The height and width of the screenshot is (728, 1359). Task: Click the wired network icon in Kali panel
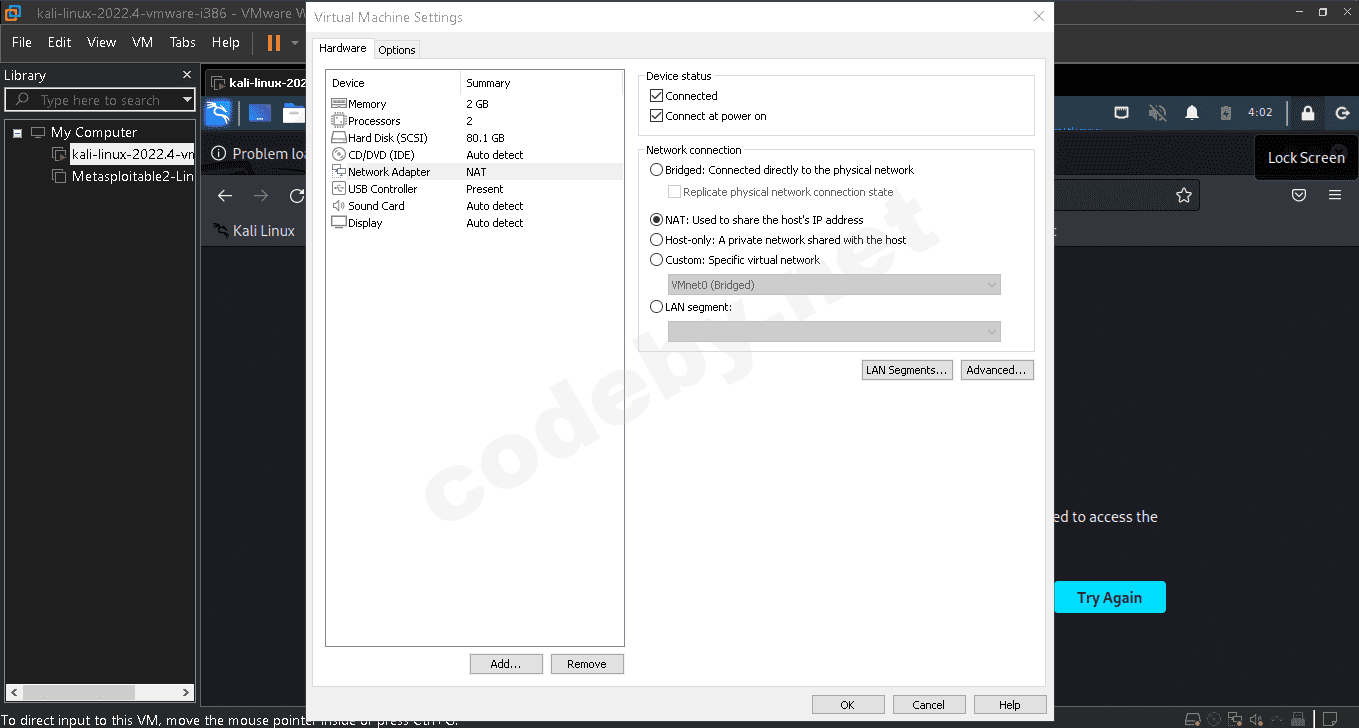(1122, 113)
